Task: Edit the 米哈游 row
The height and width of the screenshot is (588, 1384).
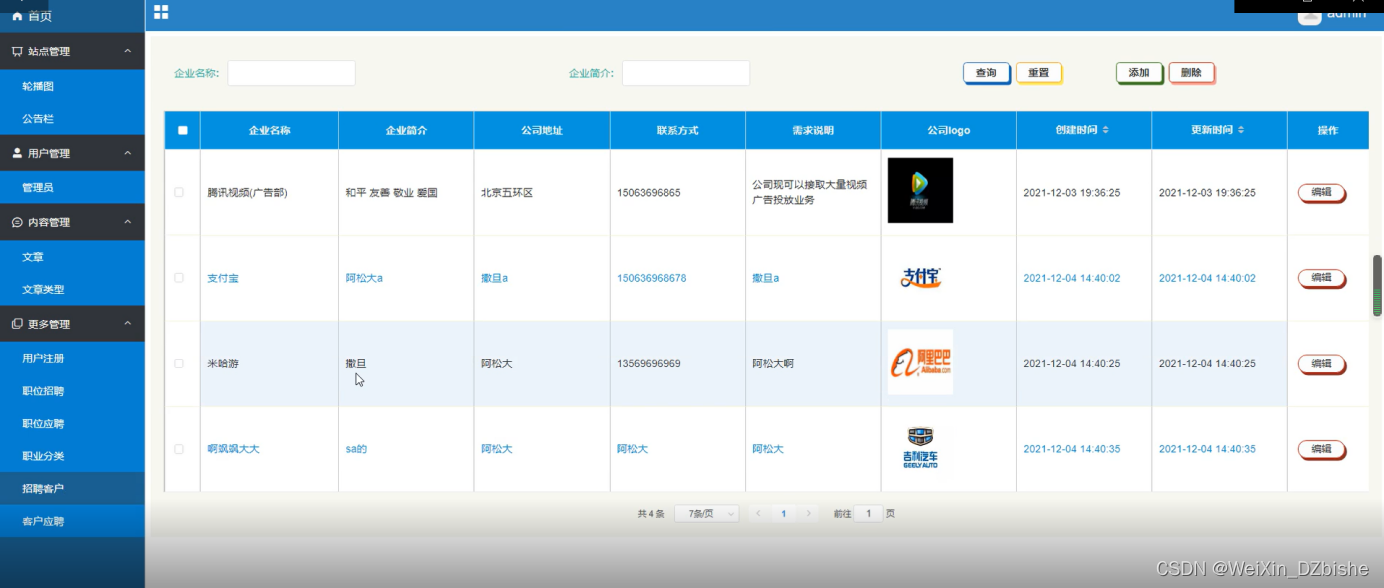Action: (x=1321, y=363)
